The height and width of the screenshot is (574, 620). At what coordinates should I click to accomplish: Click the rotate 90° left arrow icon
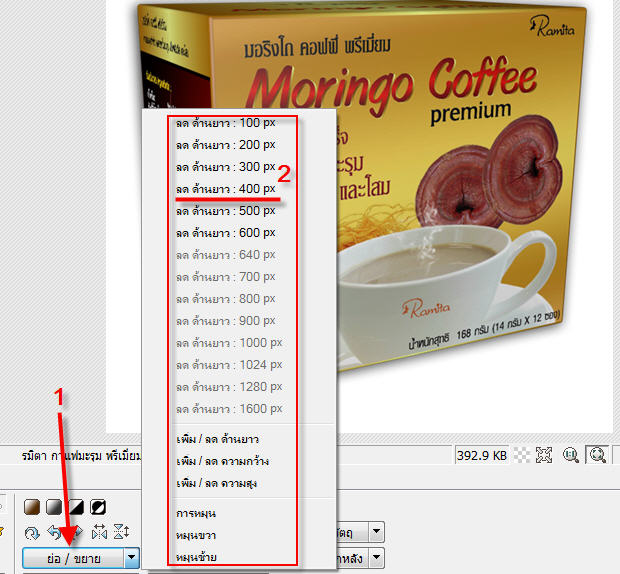pos(55,532)
